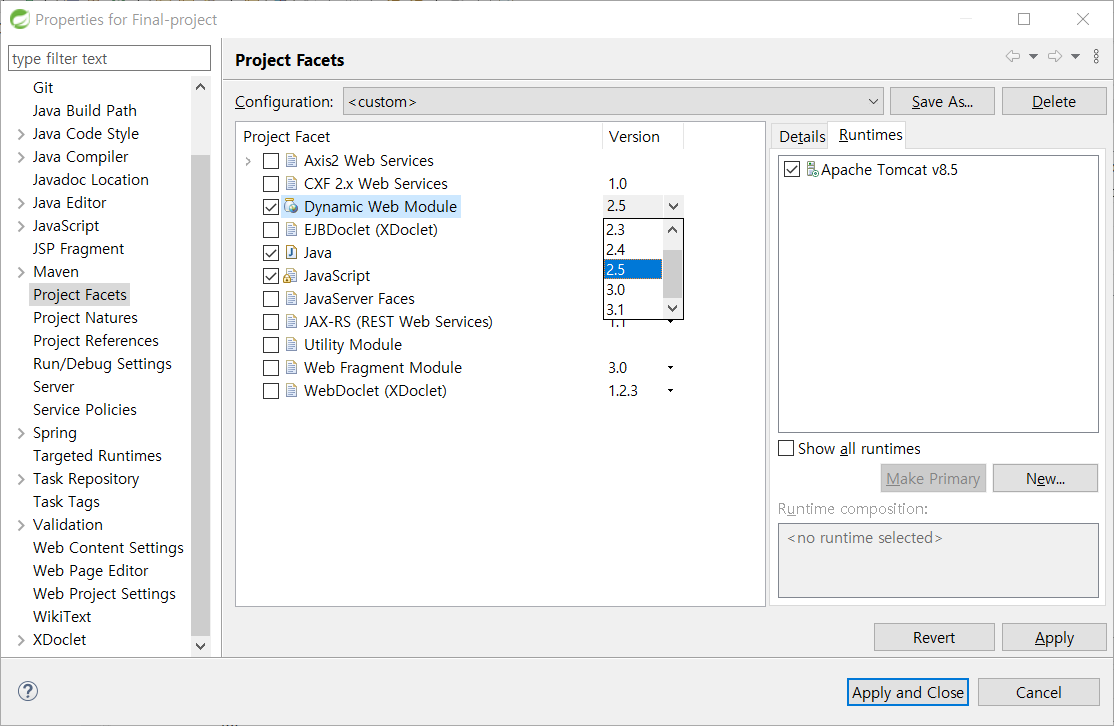Click the Utility Module facet icon
Viewport: 1114px width, 726px height.
[x=291, y=345]
